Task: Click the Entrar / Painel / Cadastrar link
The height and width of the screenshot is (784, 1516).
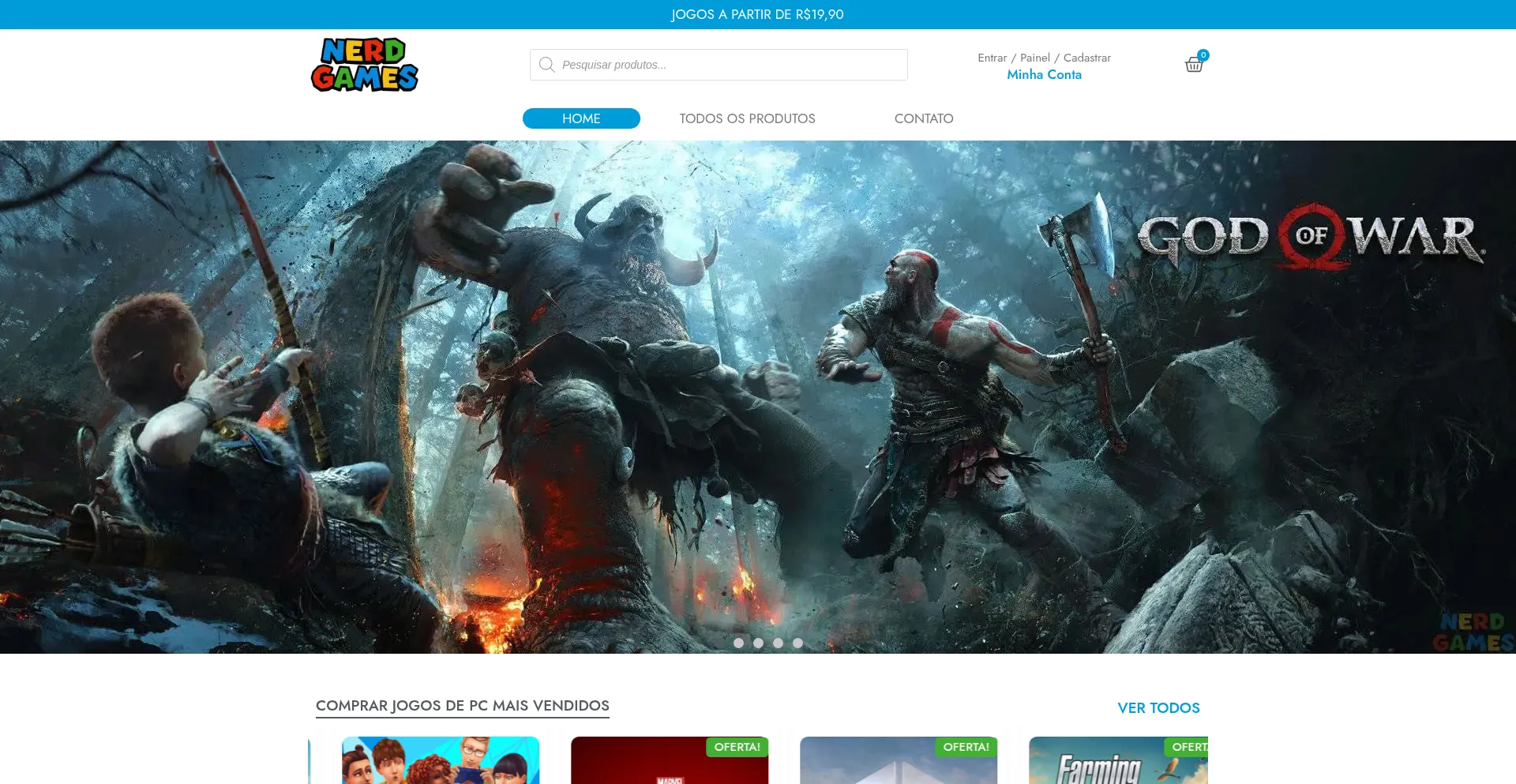Action: click(1044, 58)
